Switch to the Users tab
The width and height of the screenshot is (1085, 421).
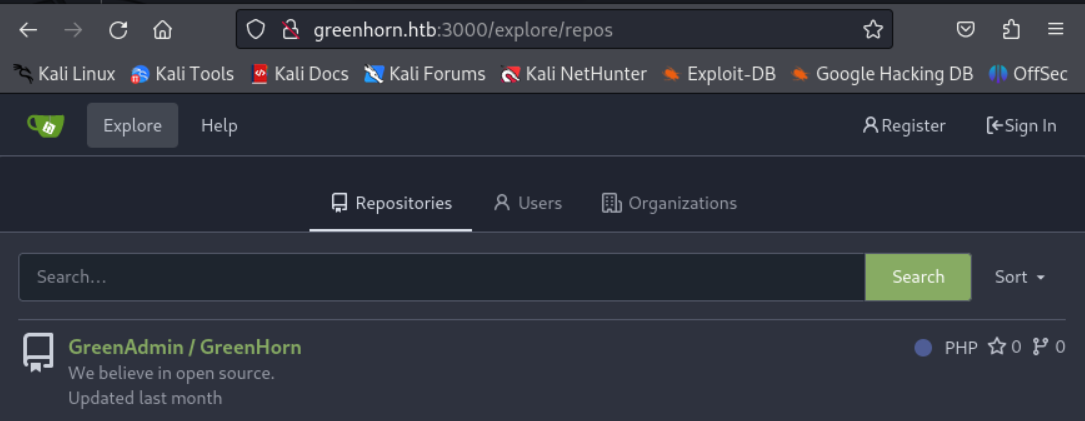click(528, 203)
